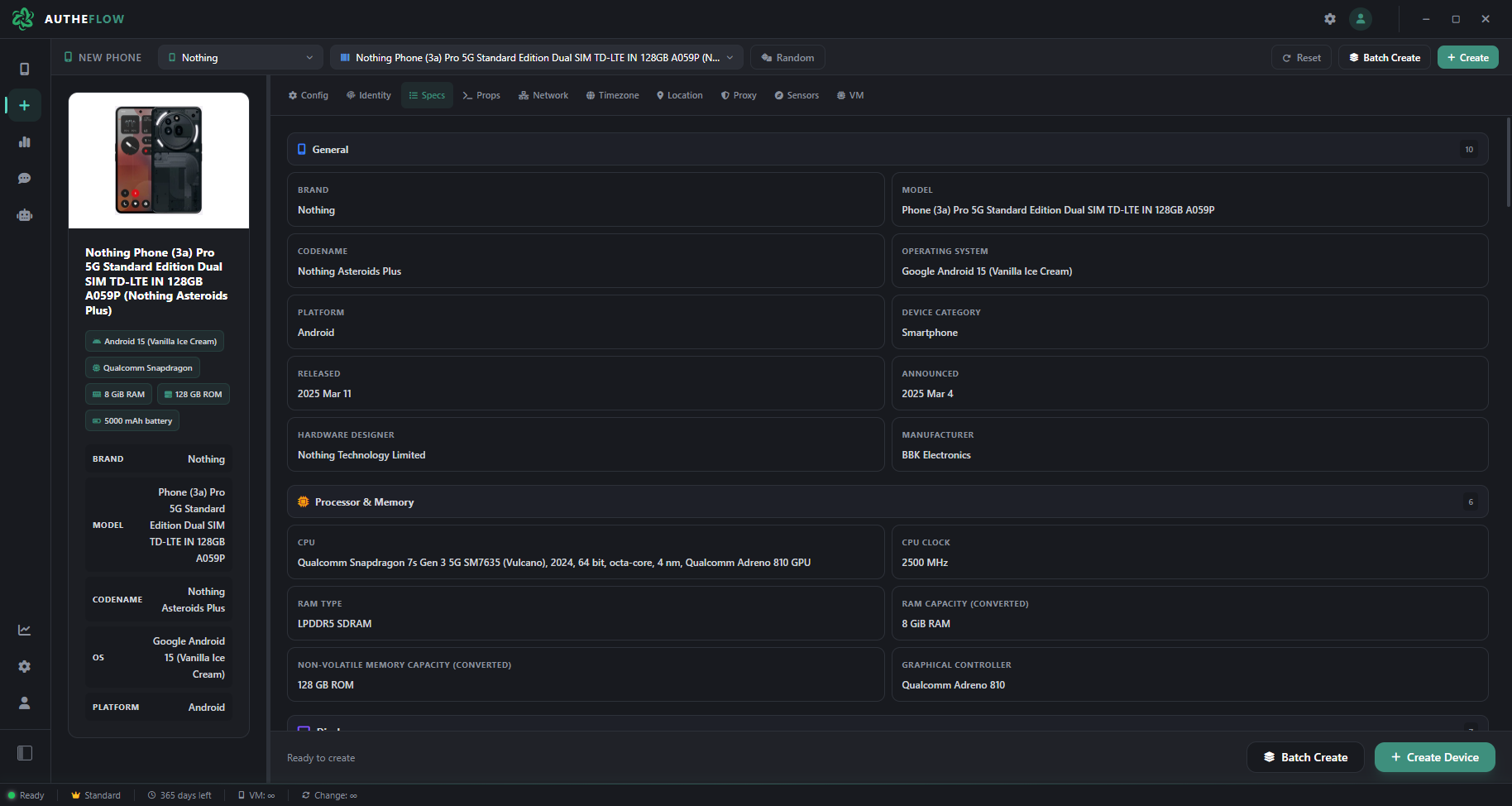The width and height of the screenshot is (1512, 806).
Task: Open the line graph analytics sidebar icon
Action: coord(25,630)
